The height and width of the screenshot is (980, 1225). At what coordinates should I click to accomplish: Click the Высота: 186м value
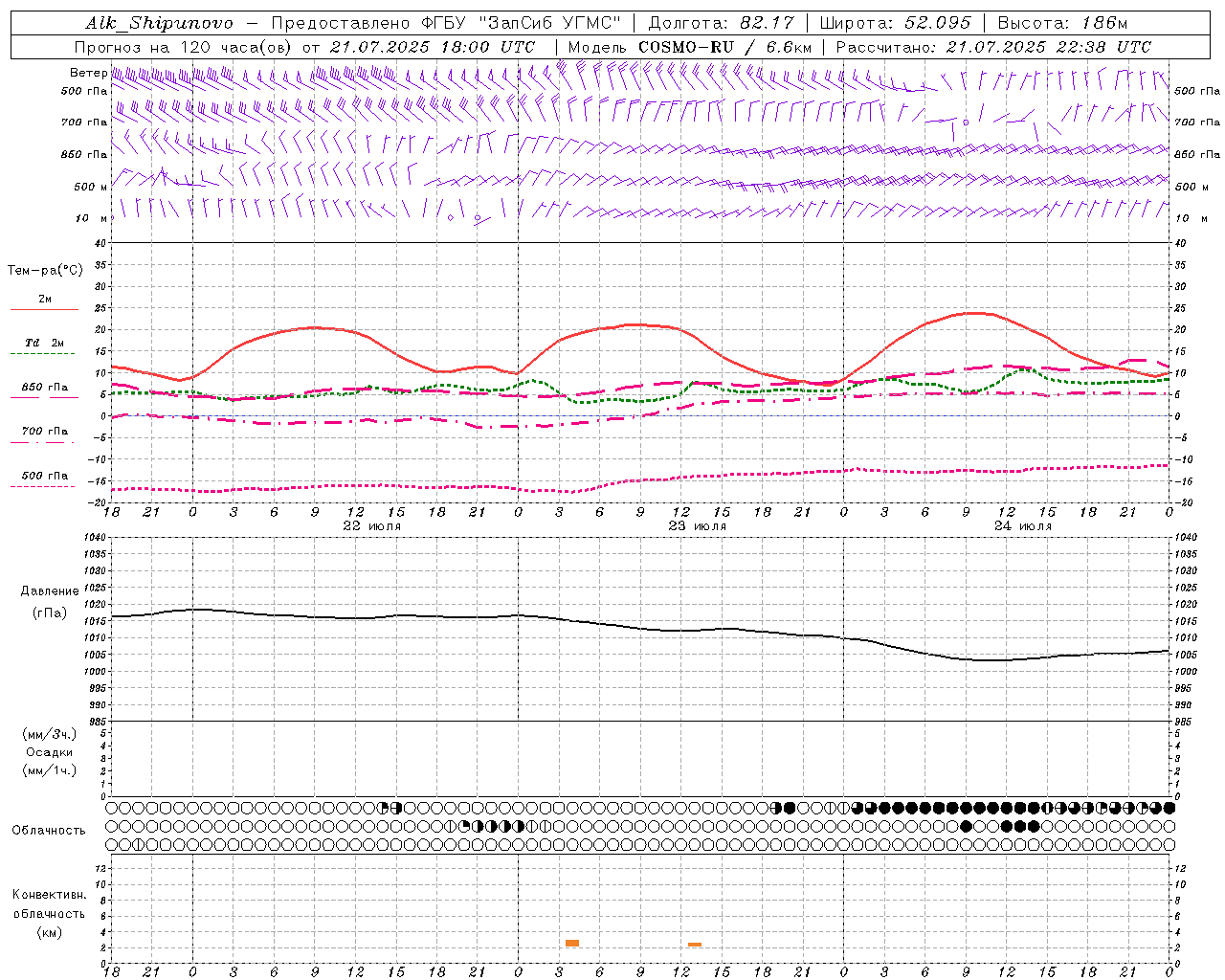click(1062, 23)
